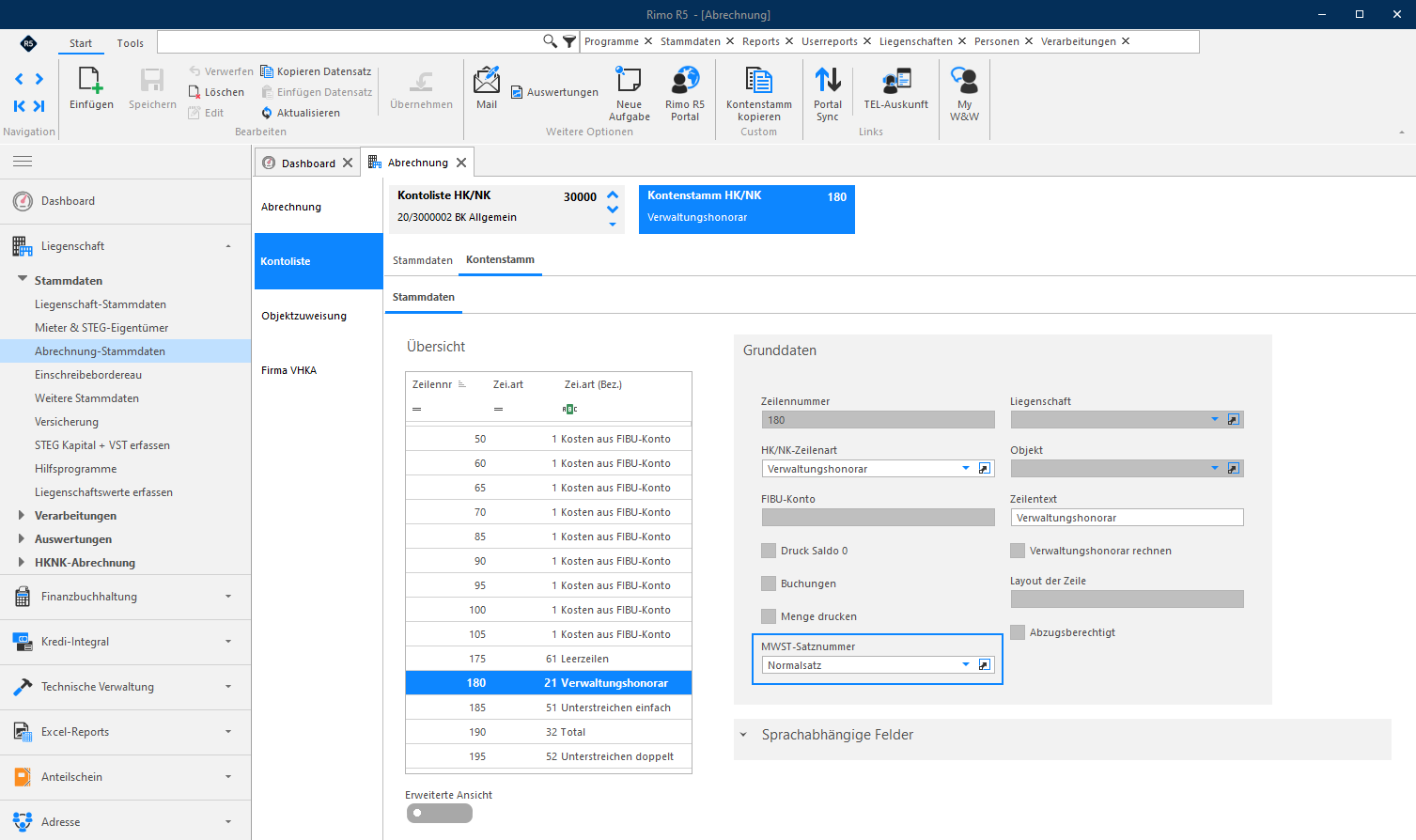
Task: Enable Verwaltungshonorar rechnen checkbox
Action: (x=1018, y=551)
